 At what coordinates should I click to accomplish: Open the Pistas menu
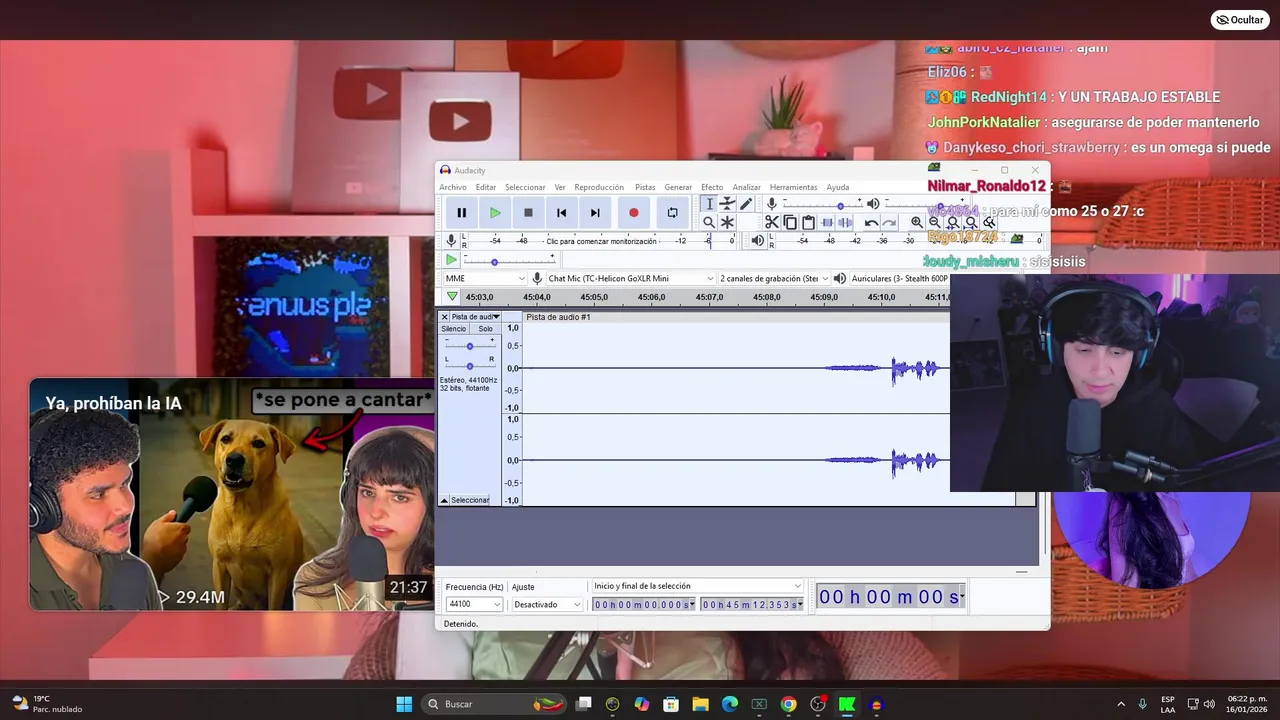pyautogui.click(x=645, y=187)
